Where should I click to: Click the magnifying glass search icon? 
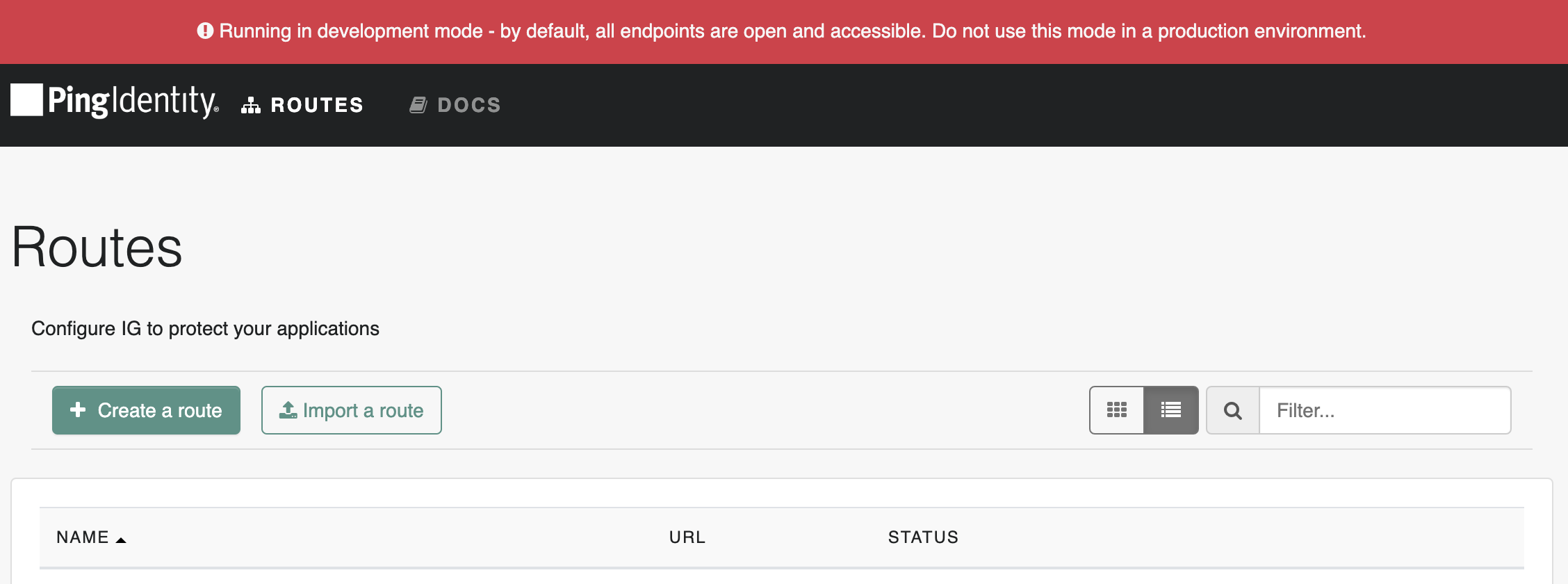pos(1232,410)
